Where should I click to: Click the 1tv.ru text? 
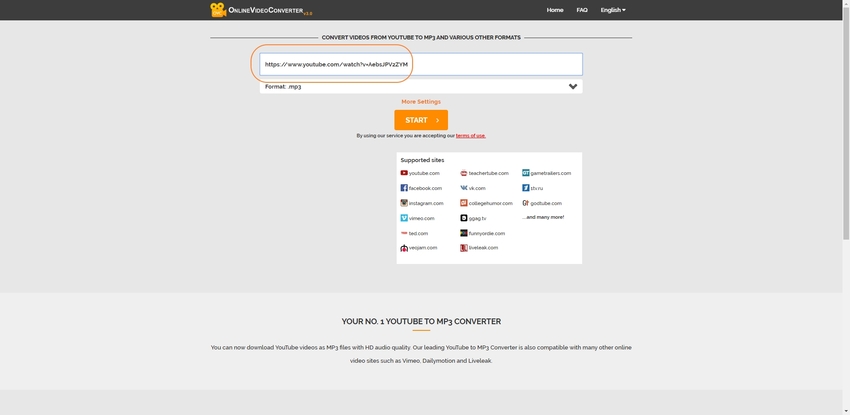[537, 189]
